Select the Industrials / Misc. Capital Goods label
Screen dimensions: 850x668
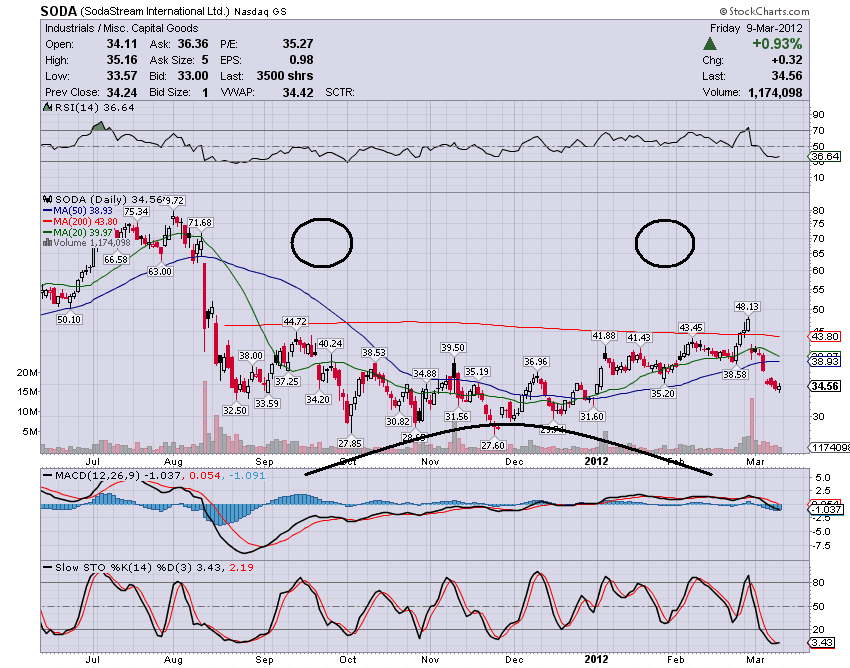tap(121, 28)
